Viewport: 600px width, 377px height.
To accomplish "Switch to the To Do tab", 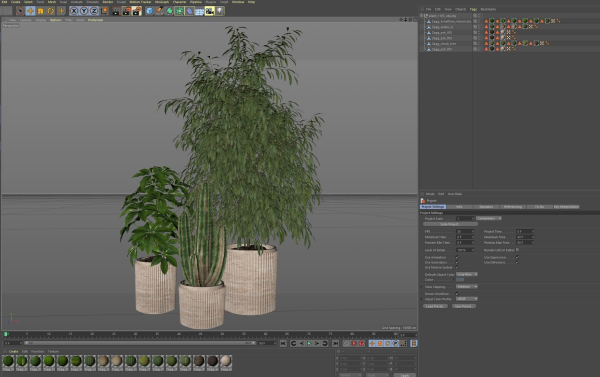I will pos(539,207).
